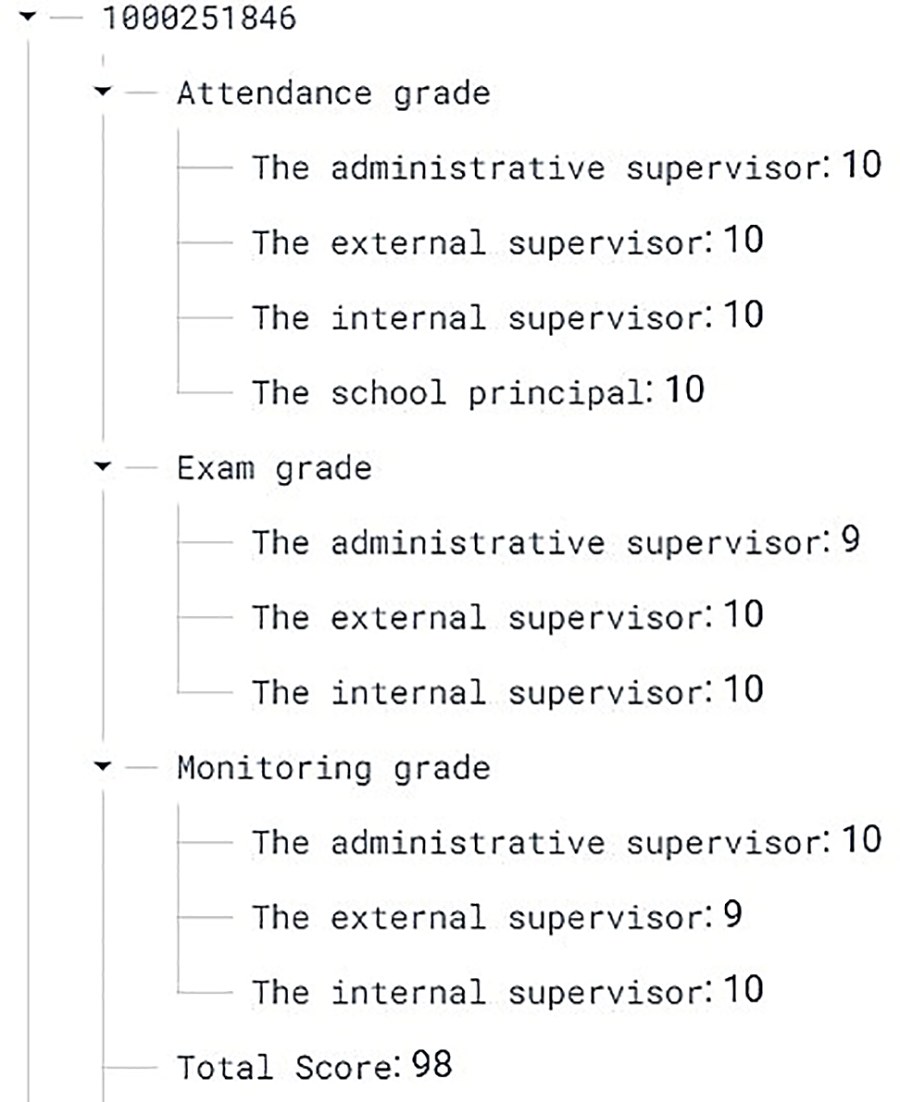
Task: Click the Total Score value 98
Action: coord(431,1065)
